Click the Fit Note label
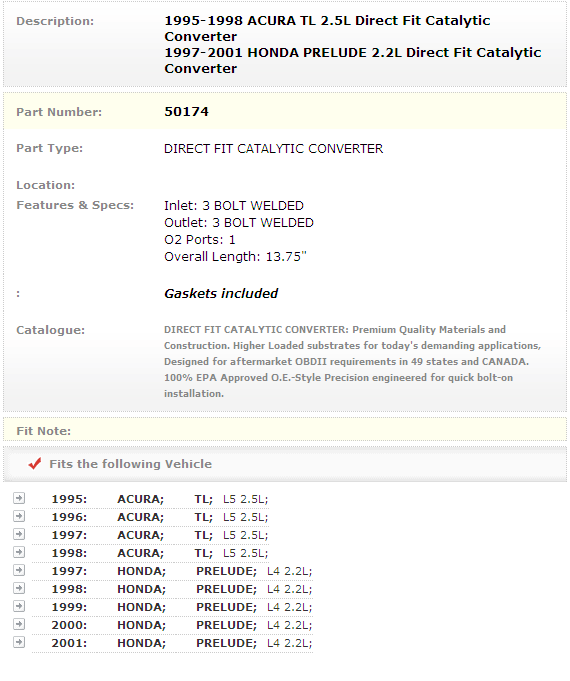The width and height of the screenshot is (570, 681). tap(43, 431)
